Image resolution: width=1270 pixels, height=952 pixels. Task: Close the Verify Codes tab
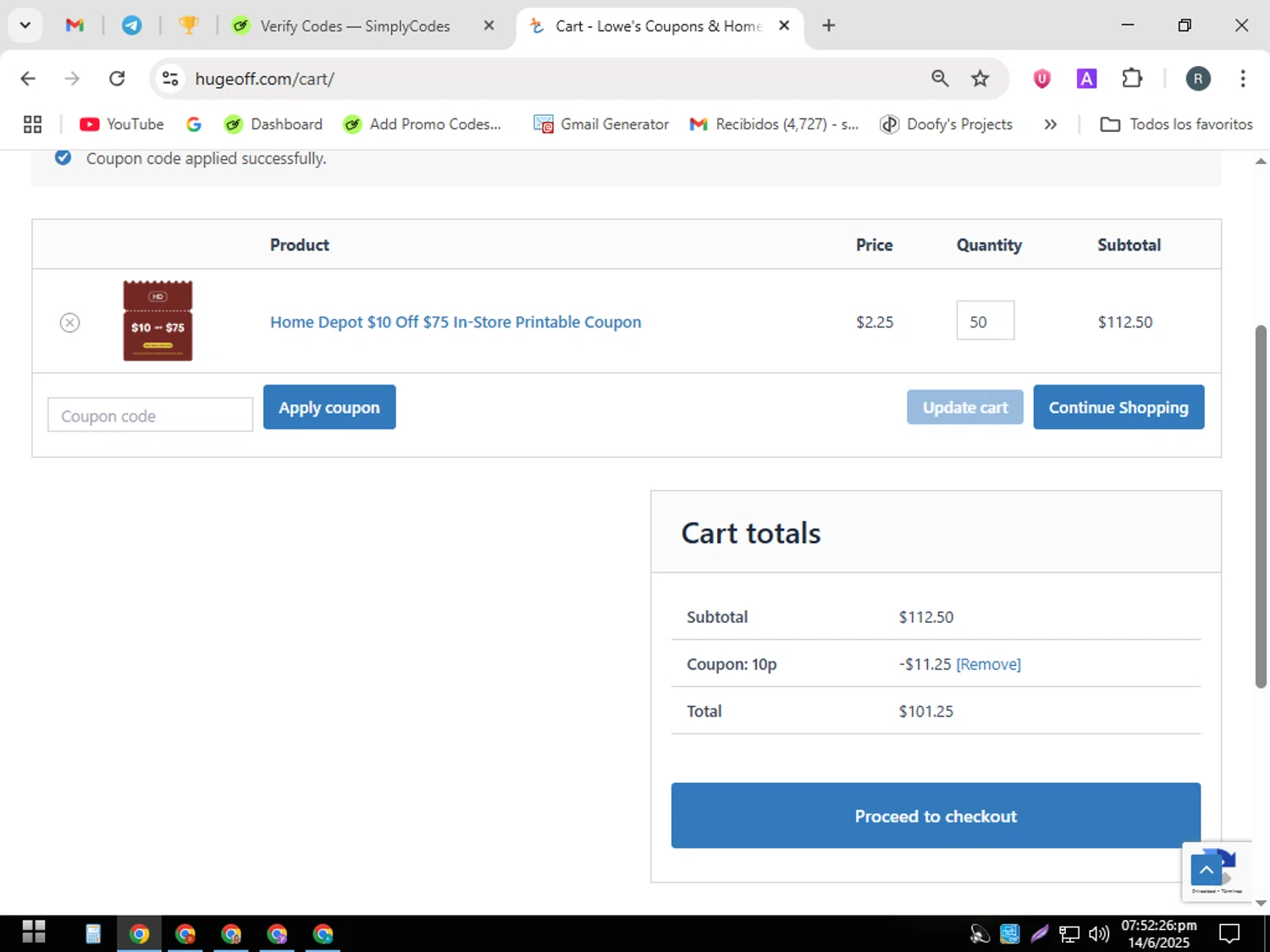[x=489, y=25]
